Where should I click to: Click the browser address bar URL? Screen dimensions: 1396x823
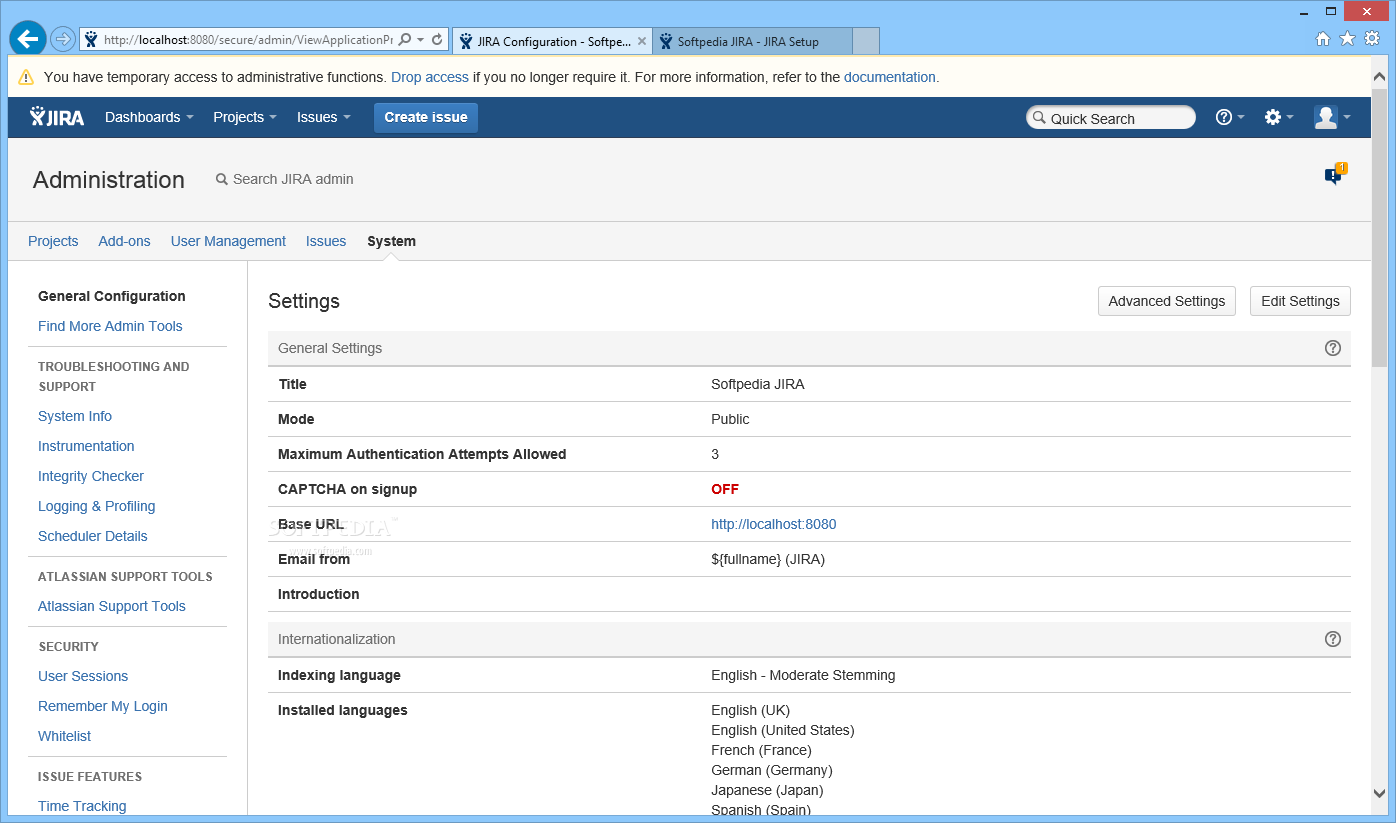248,40
